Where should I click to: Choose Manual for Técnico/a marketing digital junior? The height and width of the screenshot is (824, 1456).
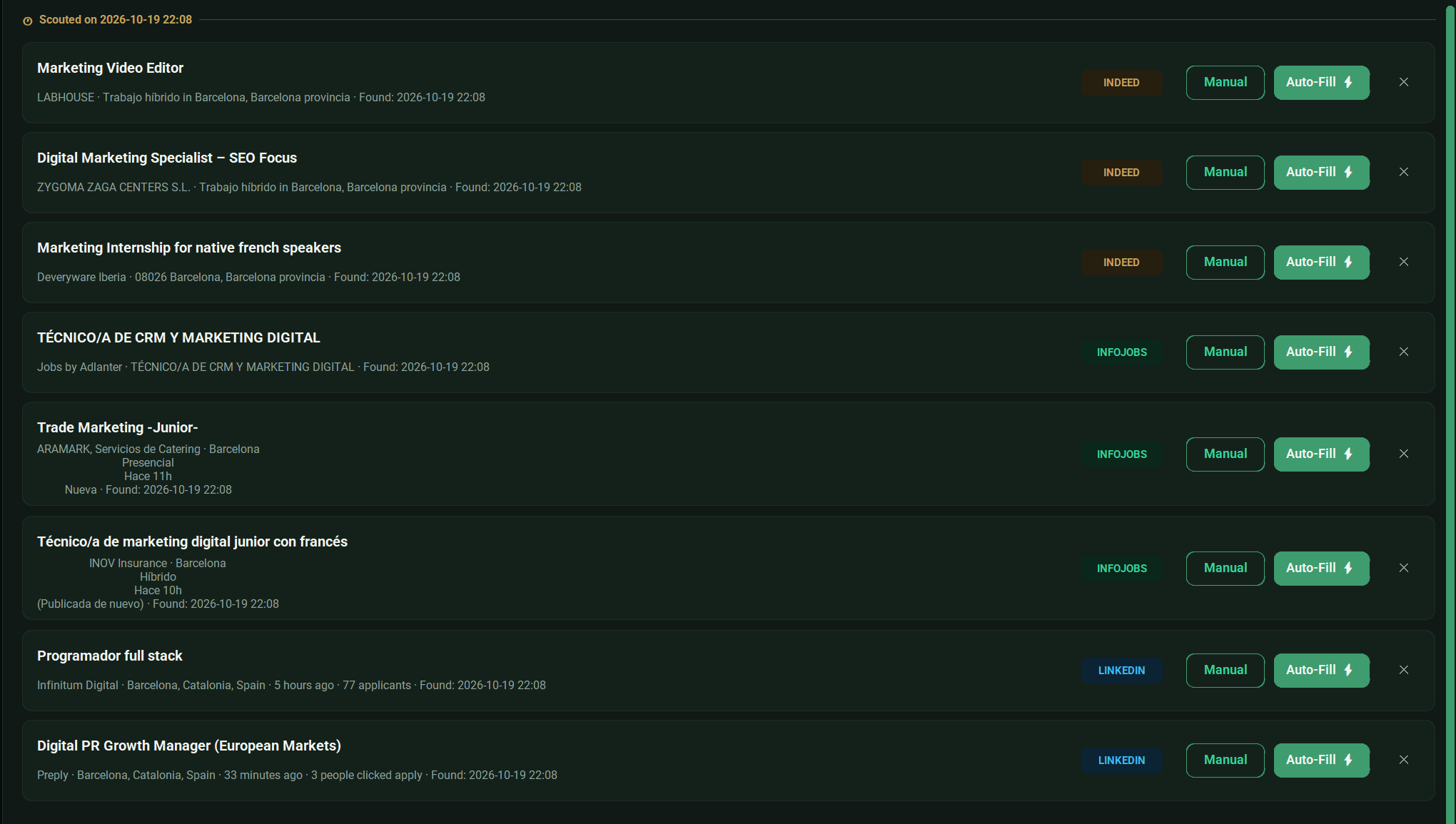(x=1225, y=568)
